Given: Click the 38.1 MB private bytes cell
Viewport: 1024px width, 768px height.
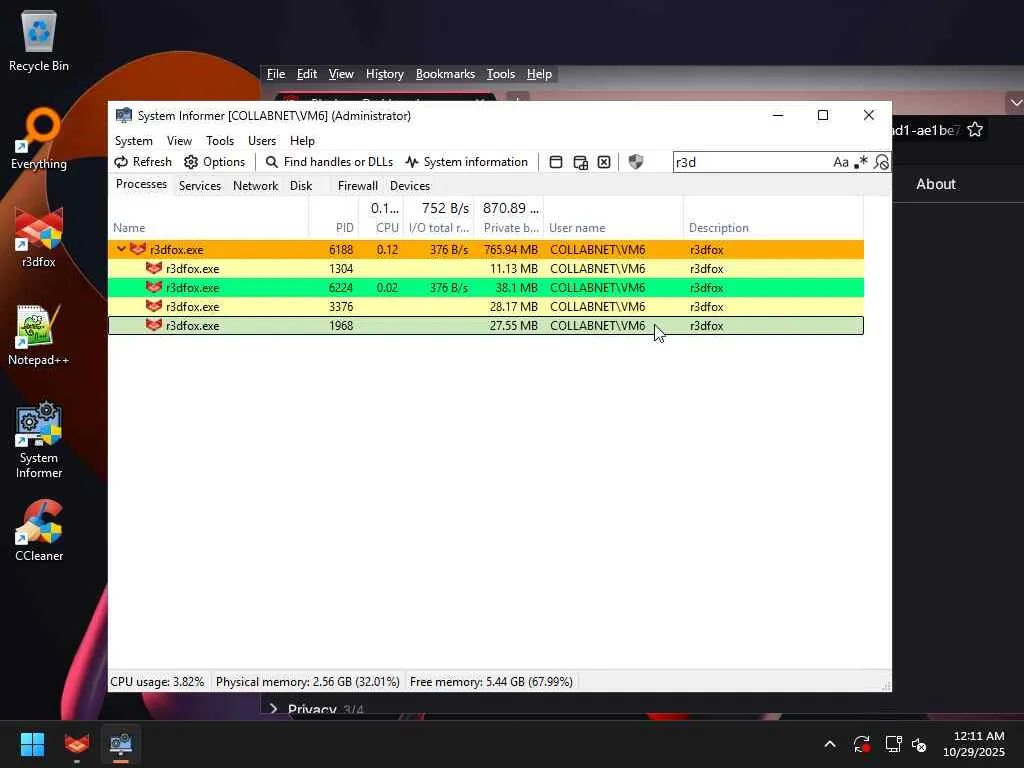Looking at the screenshot, I should point(516,287).
